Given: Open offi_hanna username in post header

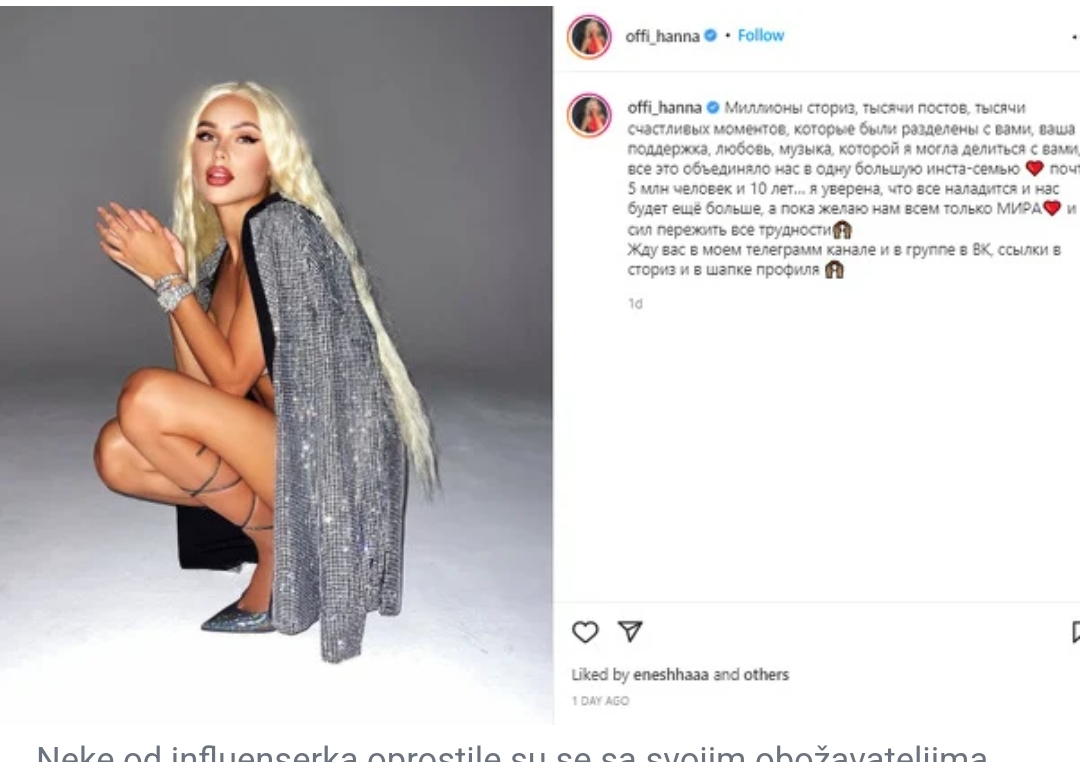Looking at the screenshot, I should coord(662,36).
